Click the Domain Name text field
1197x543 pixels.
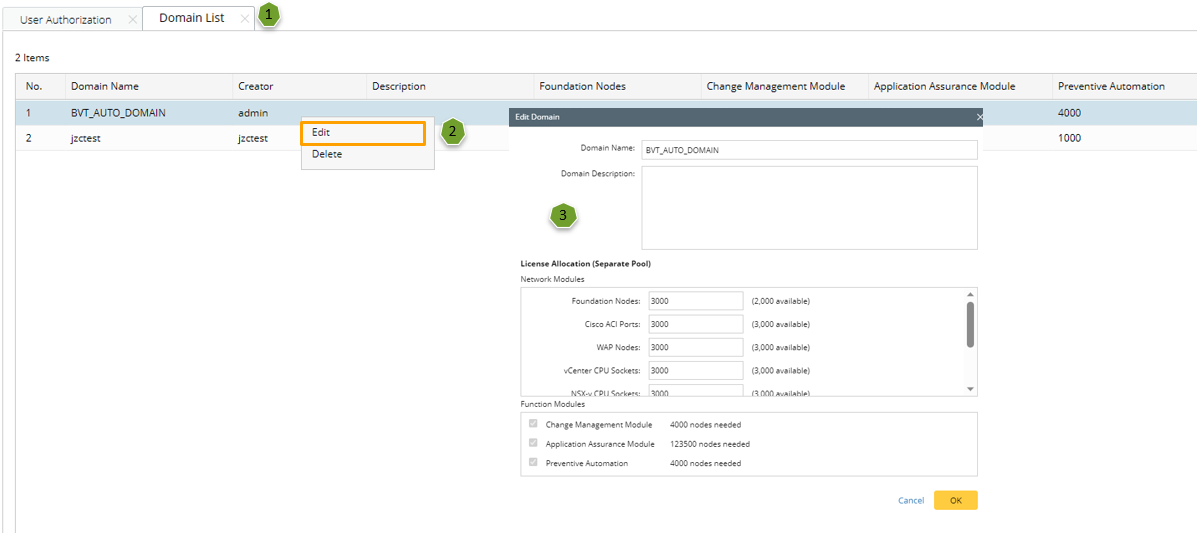[808, 150]
